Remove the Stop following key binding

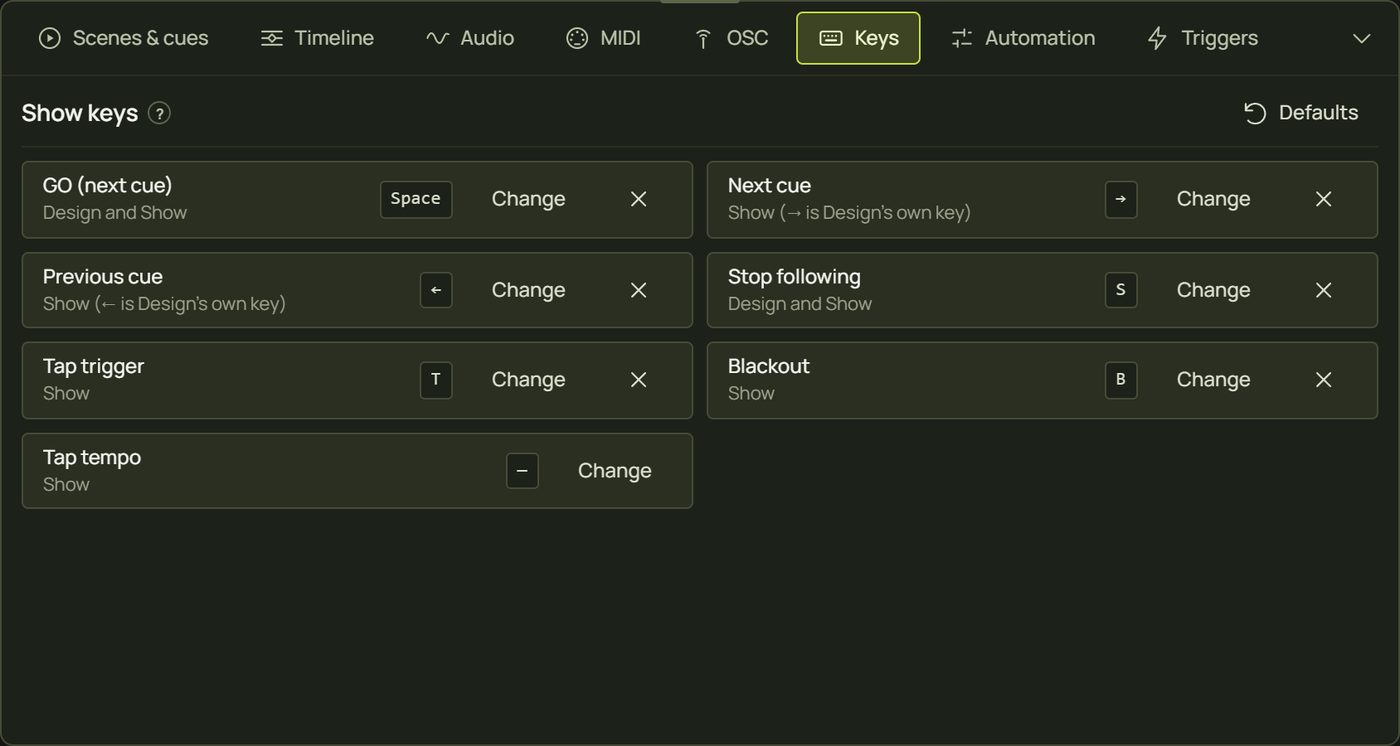[x=1324, y=290]
